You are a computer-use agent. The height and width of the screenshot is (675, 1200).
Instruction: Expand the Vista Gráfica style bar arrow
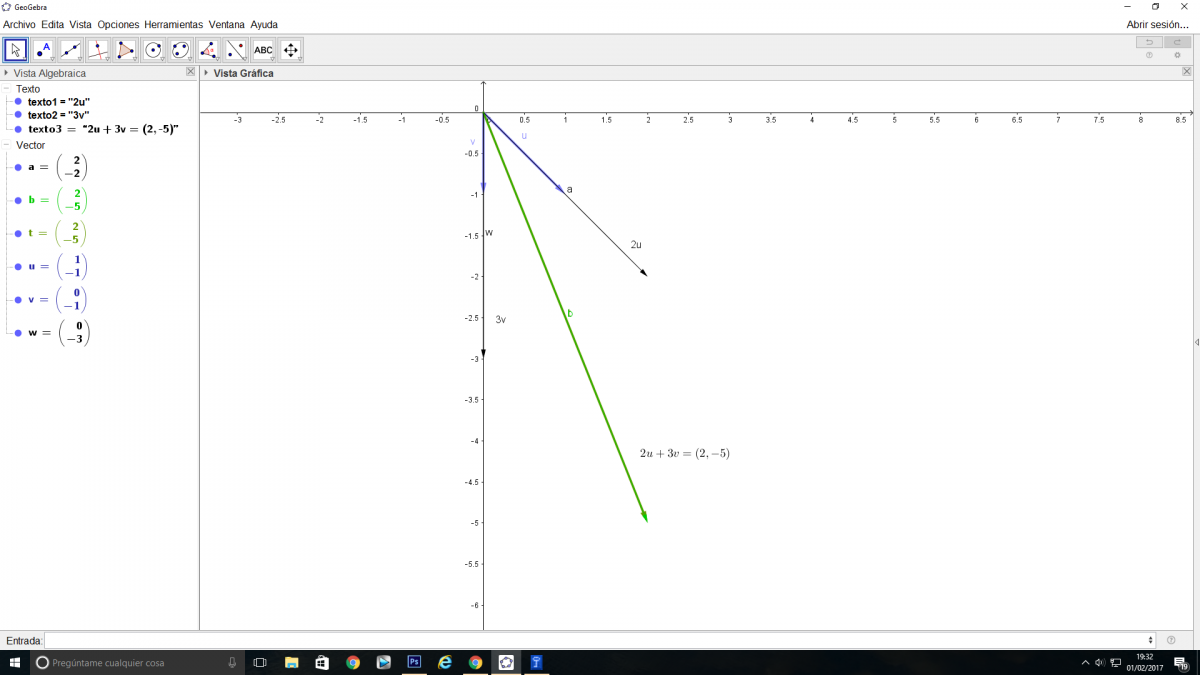pos(206,73)
